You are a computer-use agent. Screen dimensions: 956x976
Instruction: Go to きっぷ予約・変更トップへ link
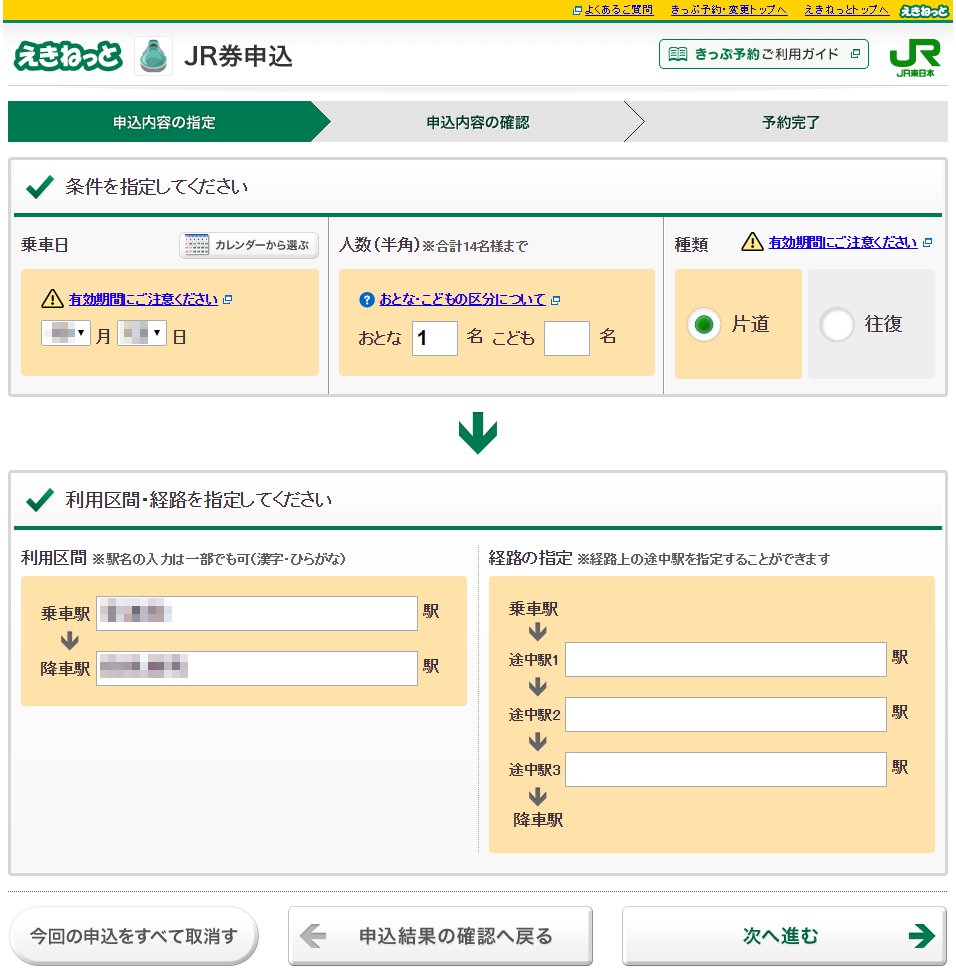pos(729,10)
